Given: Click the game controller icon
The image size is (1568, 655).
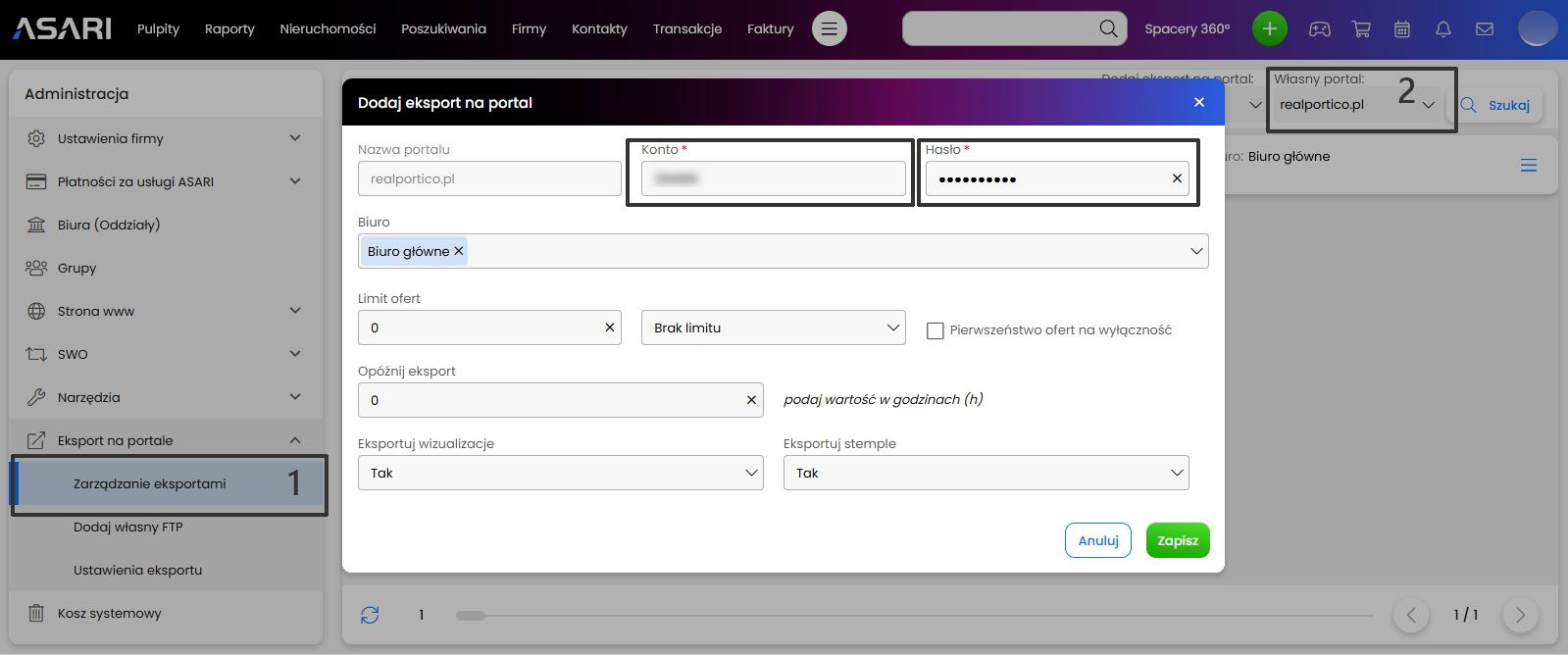Looking at the screenshot, I should (x=1320, y=29).
